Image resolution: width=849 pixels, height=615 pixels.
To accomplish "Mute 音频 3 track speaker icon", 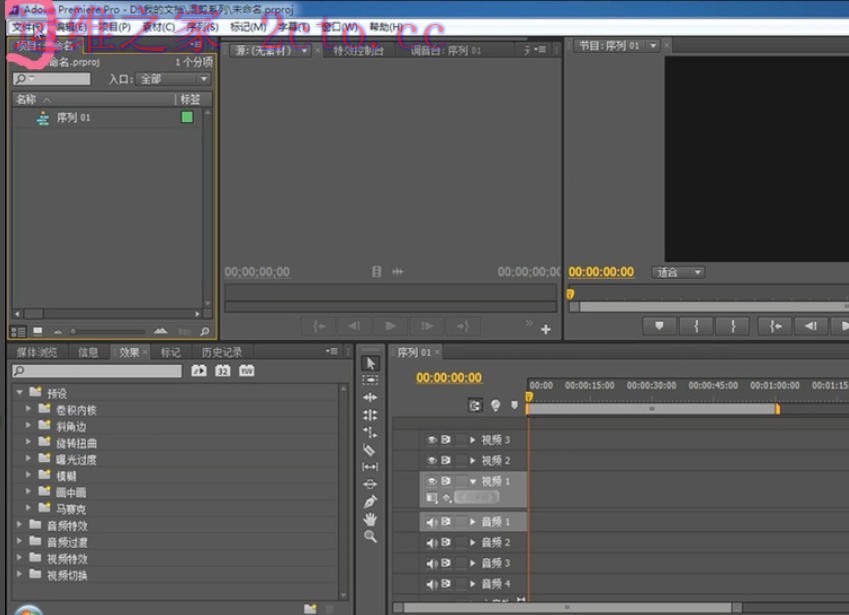I will click(432, 563).
